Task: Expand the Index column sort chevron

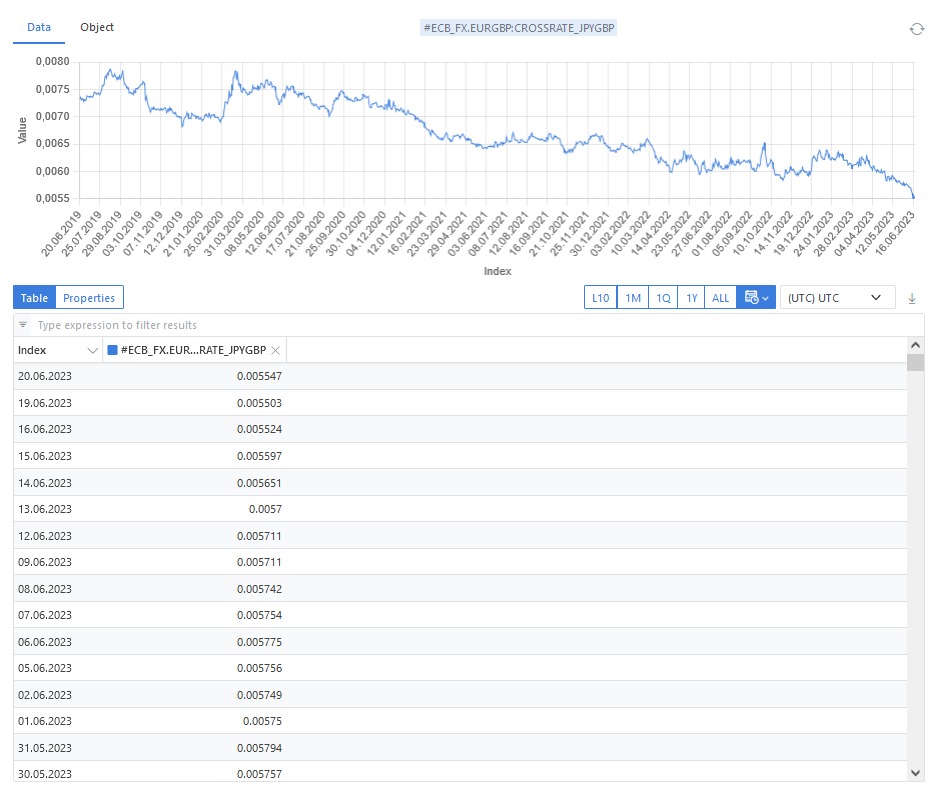Action: pos(93,350)
